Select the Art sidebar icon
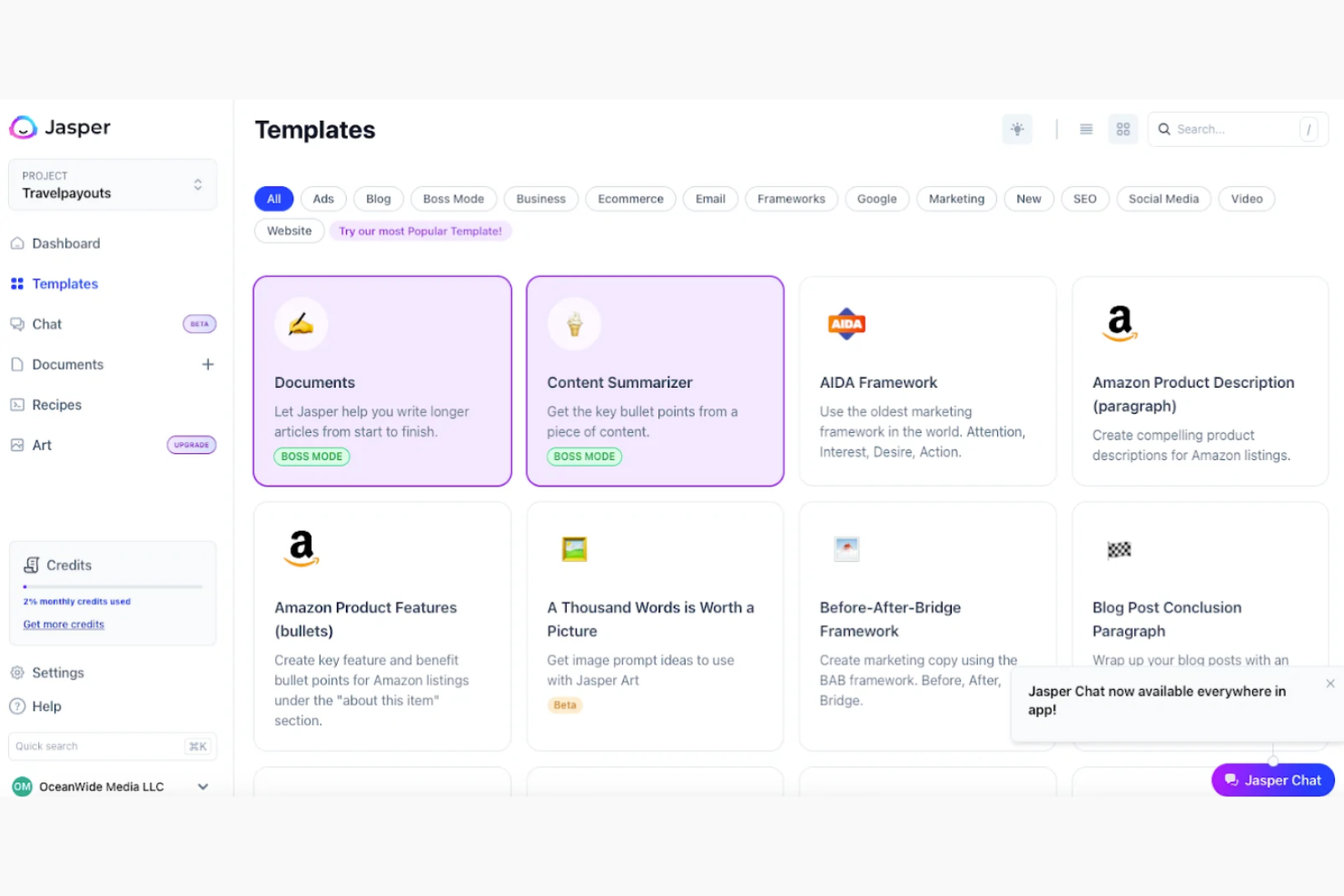 pyautogui.click(x=17, y=445)
